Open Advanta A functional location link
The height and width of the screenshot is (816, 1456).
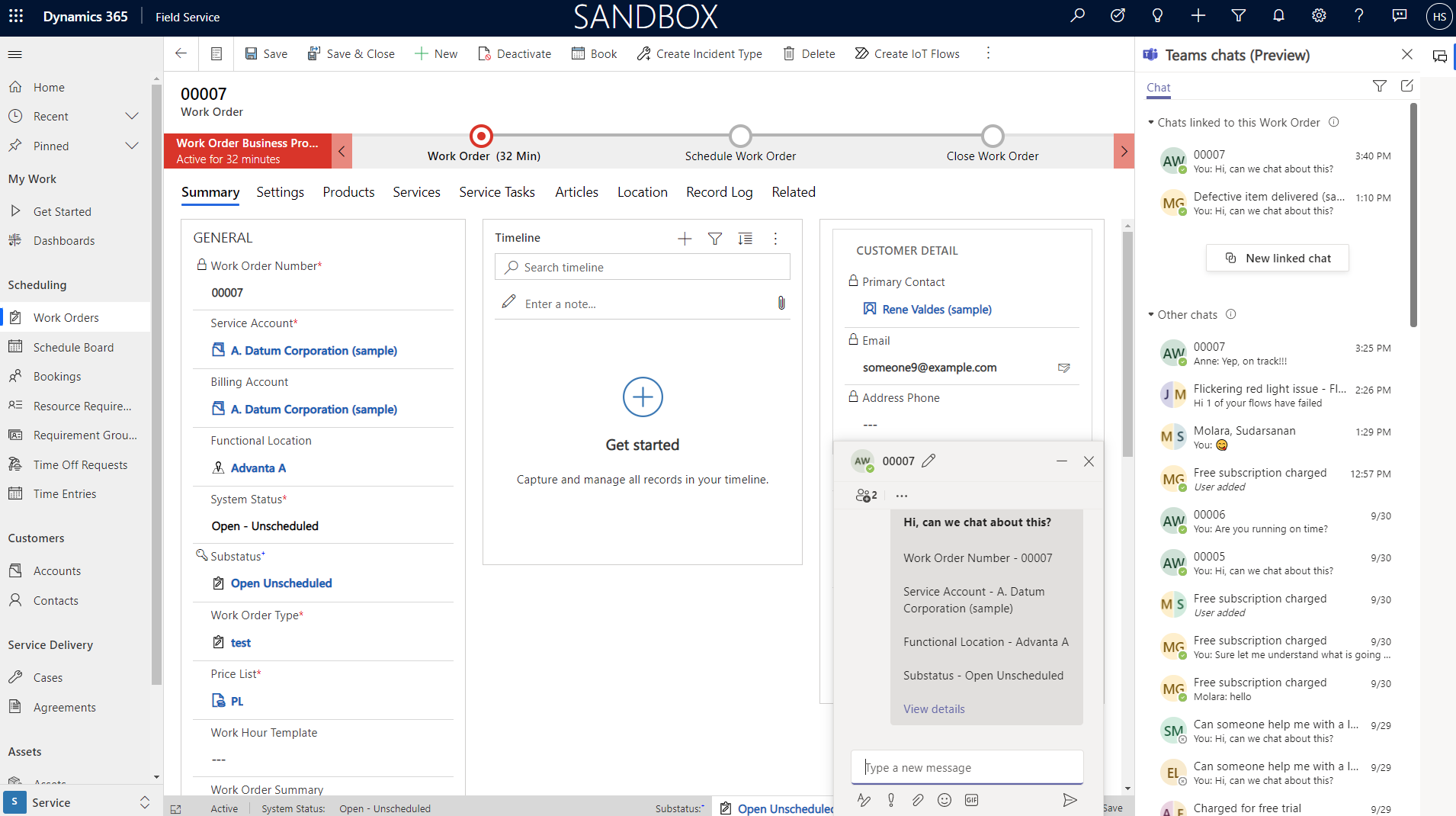(x=258, y=467)
